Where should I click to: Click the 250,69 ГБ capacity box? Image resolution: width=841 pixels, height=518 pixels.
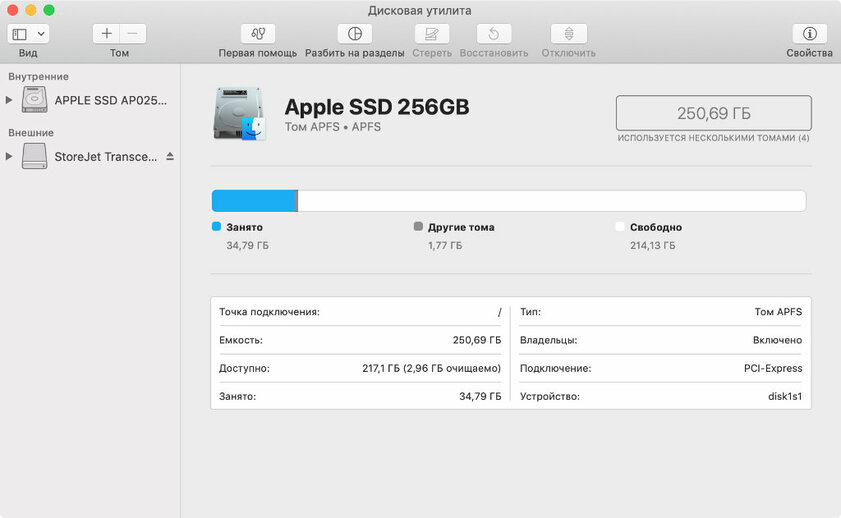[x=713, y=114]
